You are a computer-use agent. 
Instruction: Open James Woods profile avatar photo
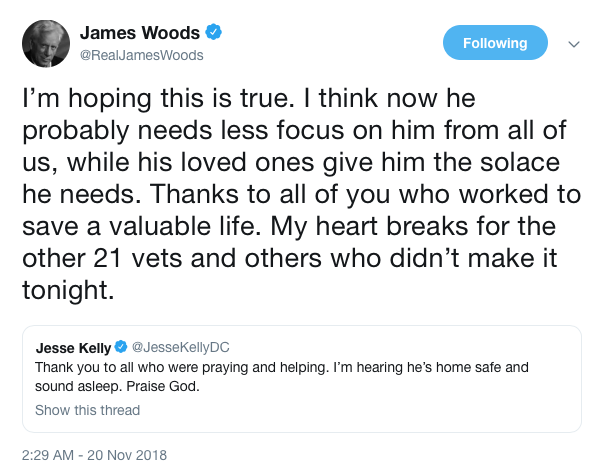click(x=46, y=43)
